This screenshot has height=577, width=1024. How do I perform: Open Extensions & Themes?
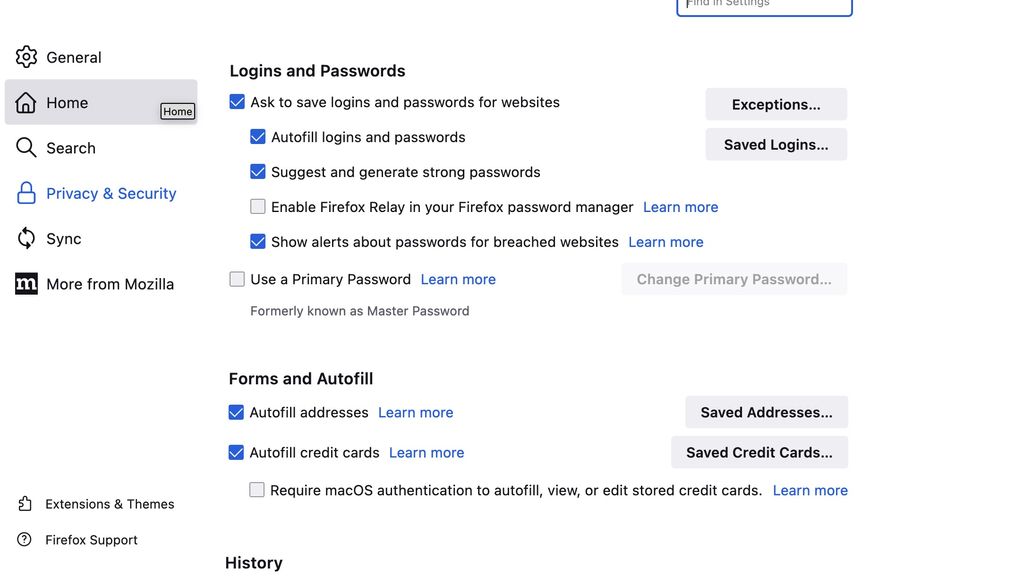[x=108, y=503]
